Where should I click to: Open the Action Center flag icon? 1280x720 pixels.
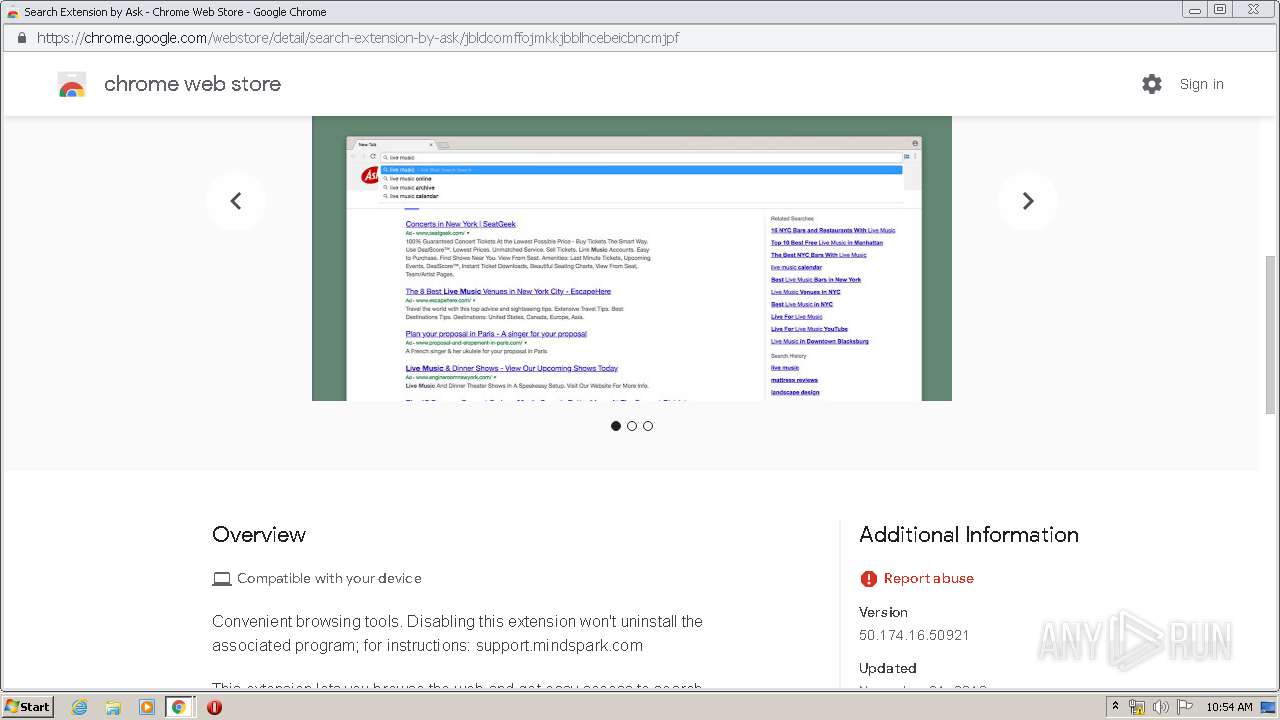point(1184,707)
